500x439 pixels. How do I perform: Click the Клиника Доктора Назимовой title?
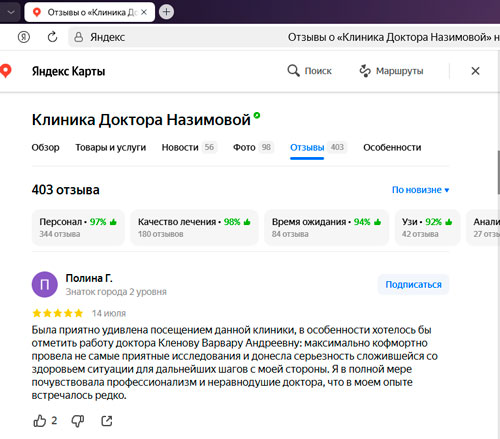[x=141, y=120]
